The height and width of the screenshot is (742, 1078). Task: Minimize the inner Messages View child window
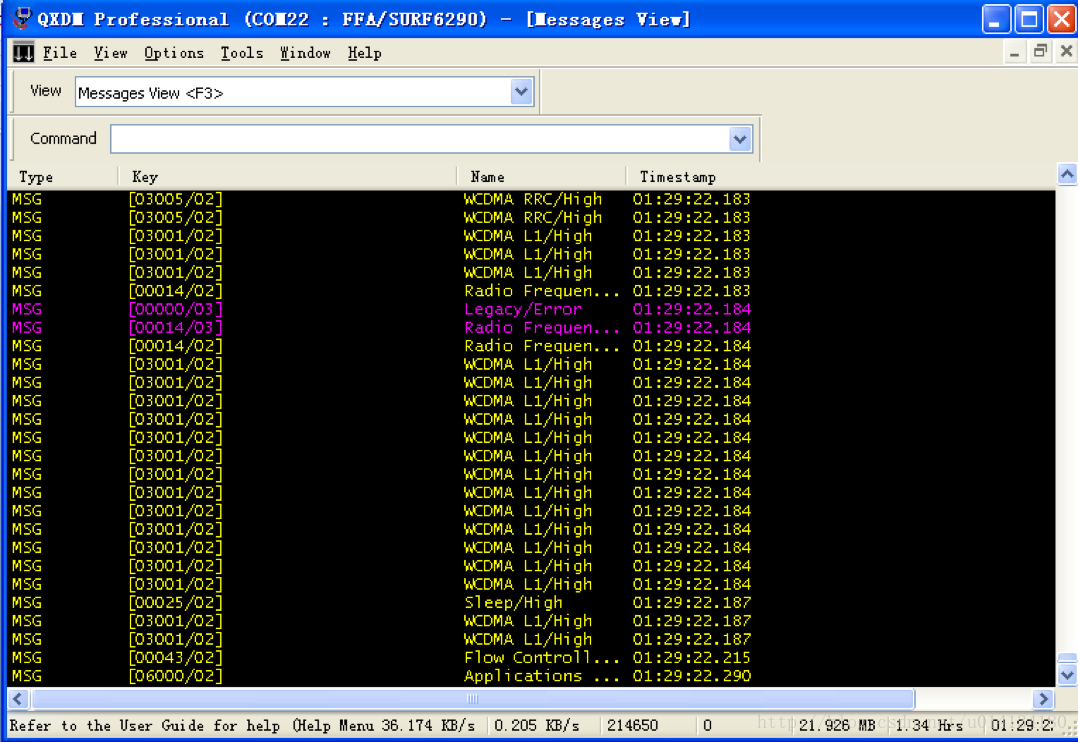pos(1015,53)
